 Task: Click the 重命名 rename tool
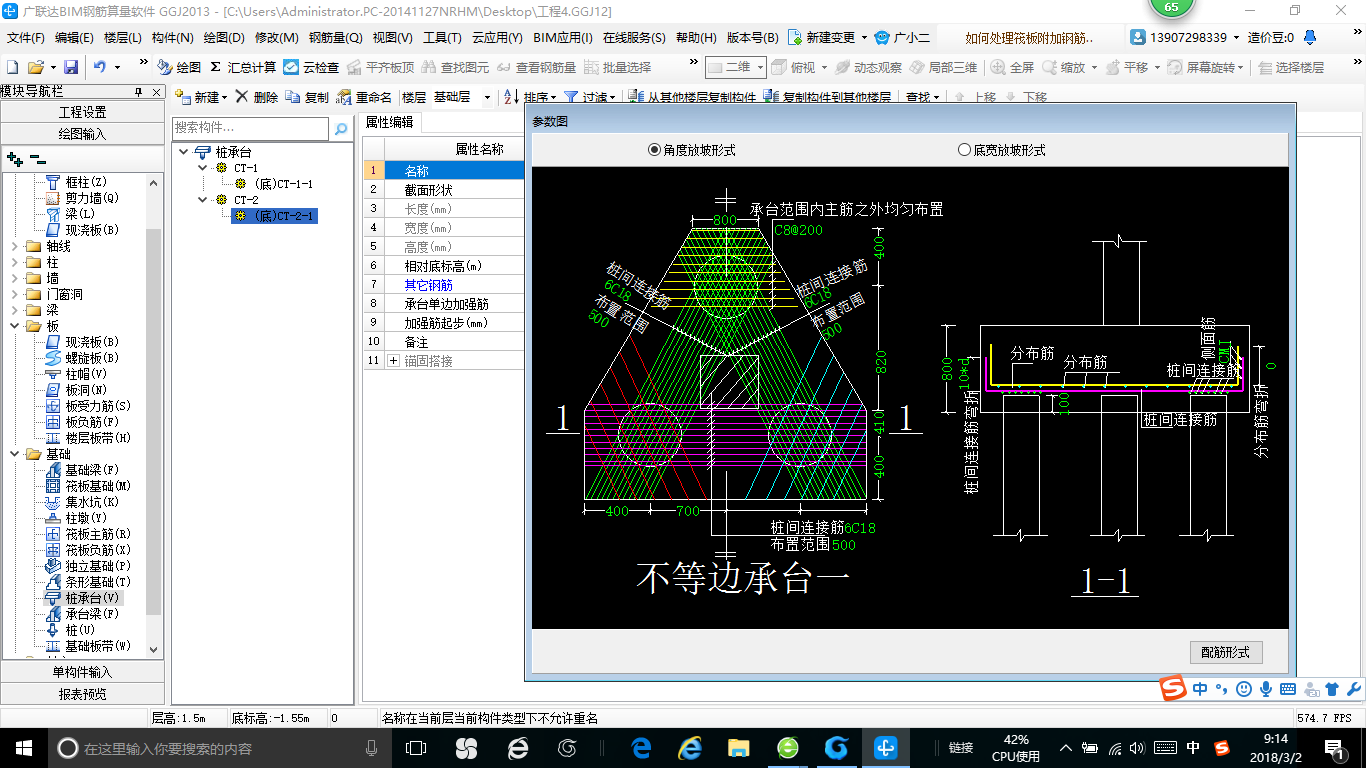pos(364,97)
